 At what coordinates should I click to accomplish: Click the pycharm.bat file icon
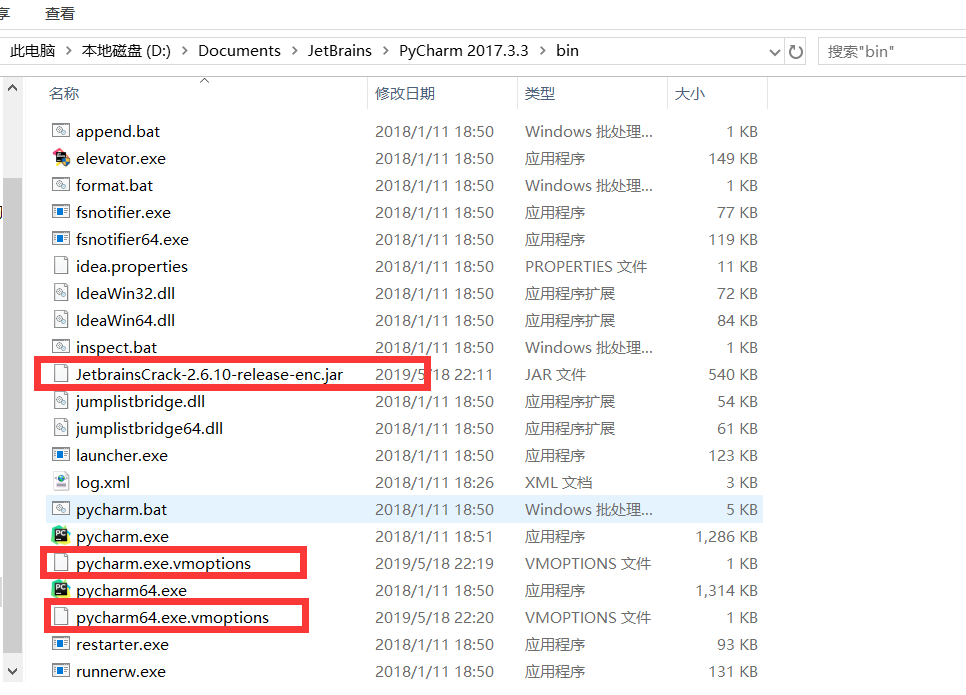click(x=60, y=509)
